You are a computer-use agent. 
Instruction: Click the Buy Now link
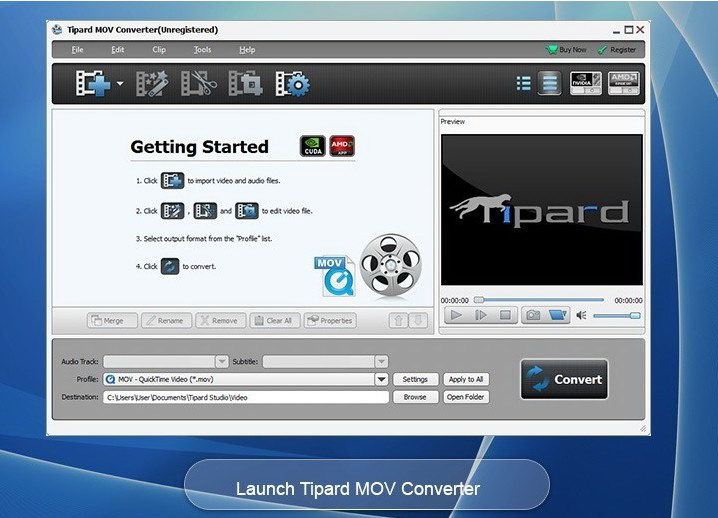coord(566,49)
